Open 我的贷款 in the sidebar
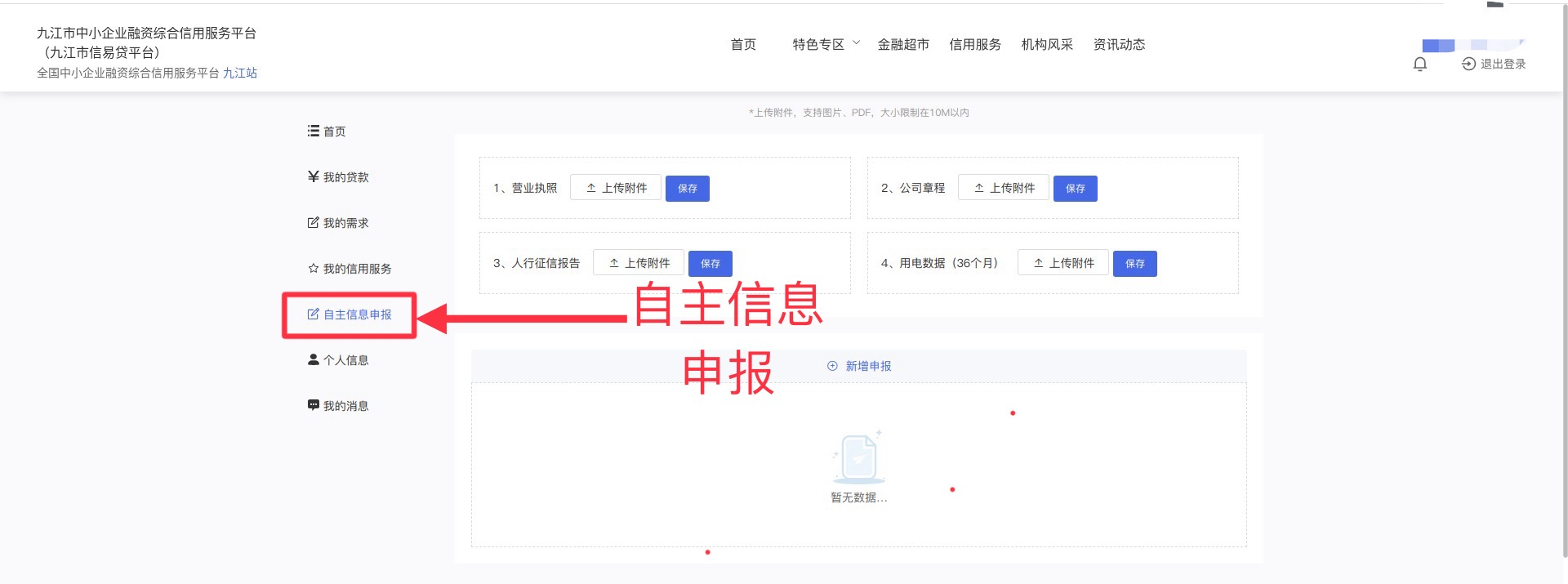 pos(338,177)
